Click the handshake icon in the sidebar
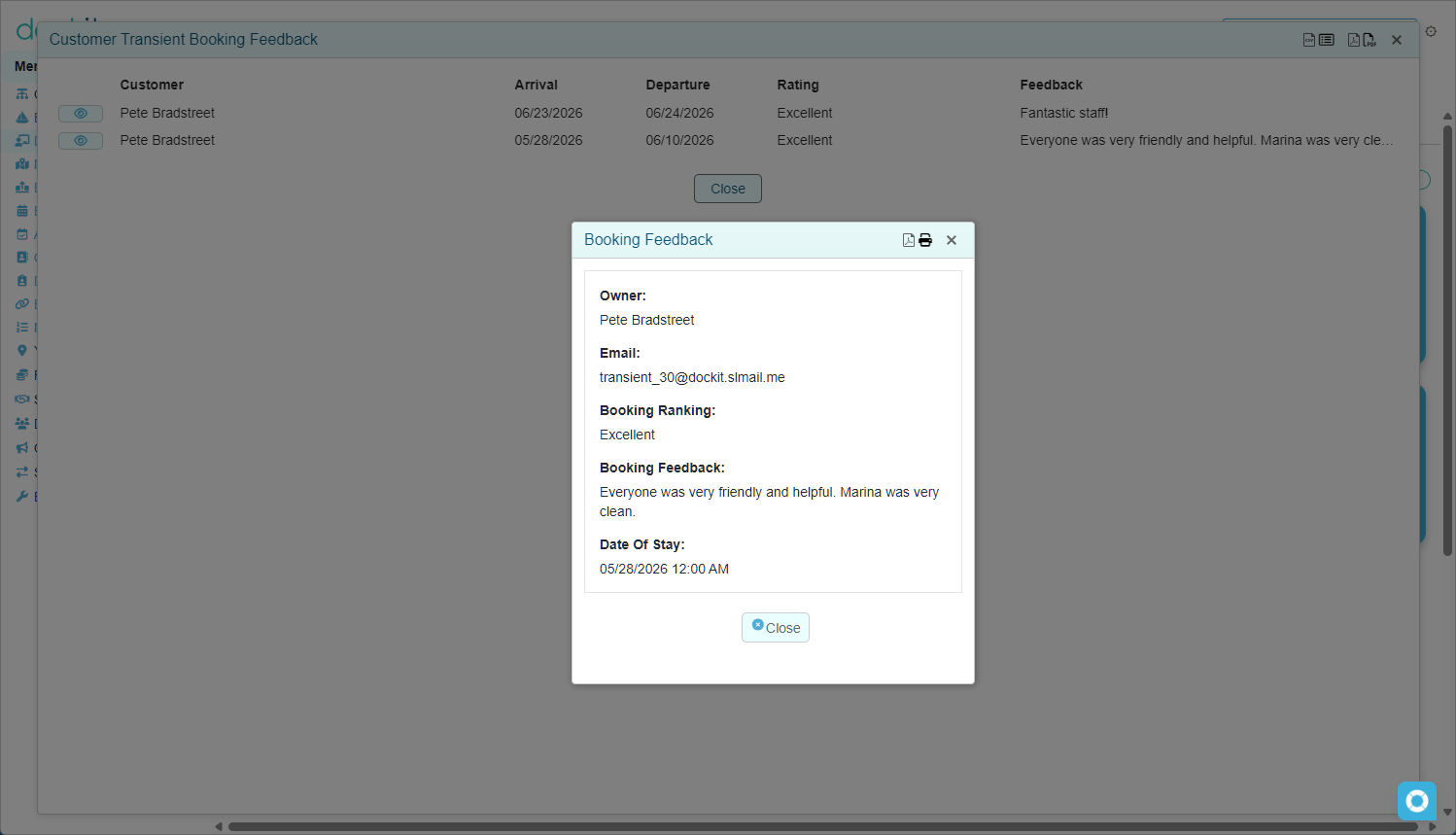The width and height of the screenshot is (1456, 835). point(22,400)
